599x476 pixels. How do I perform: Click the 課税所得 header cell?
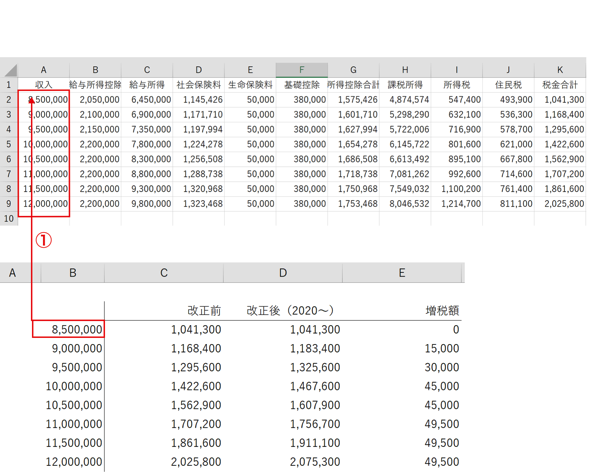tap(405, 85)
